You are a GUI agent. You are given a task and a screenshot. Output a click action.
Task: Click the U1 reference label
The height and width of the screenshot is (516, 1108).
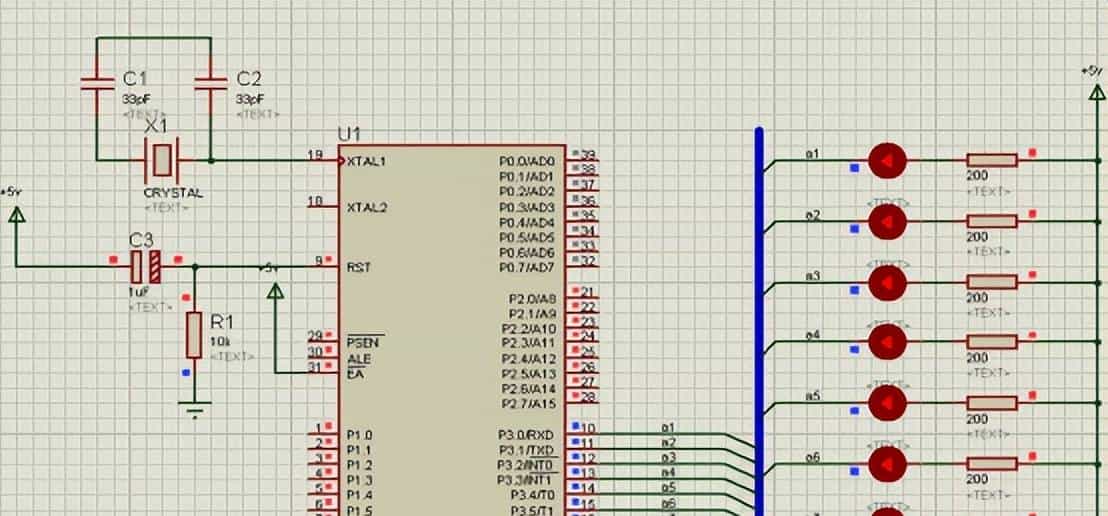(349, 134)
